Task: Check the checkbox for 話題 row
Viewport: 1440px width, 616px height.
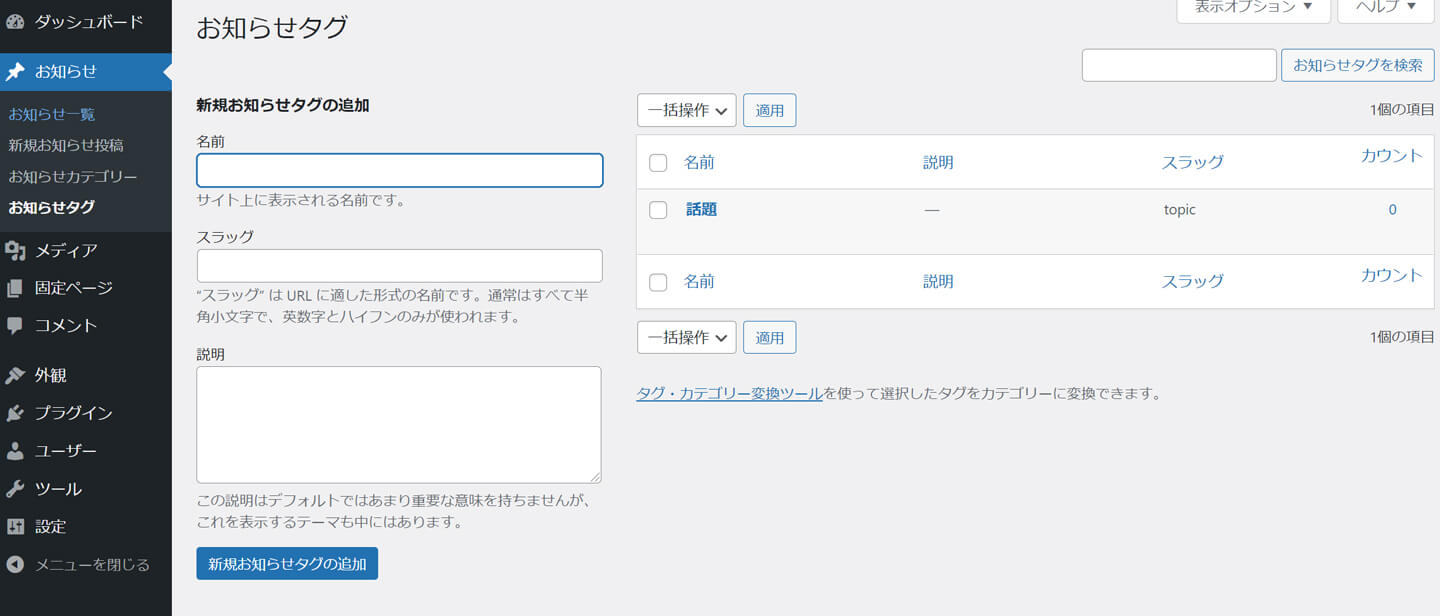Action: (658, 210)
